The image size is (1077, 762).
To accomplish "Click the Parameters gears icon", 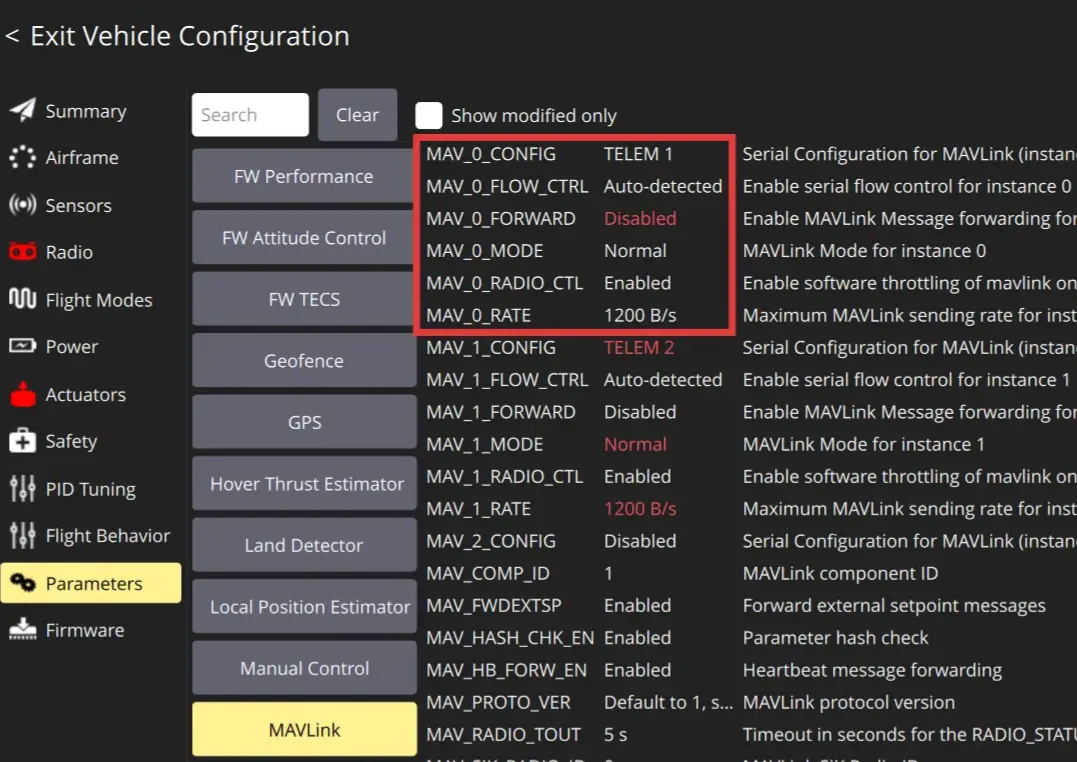I will [x=22, y=583].
